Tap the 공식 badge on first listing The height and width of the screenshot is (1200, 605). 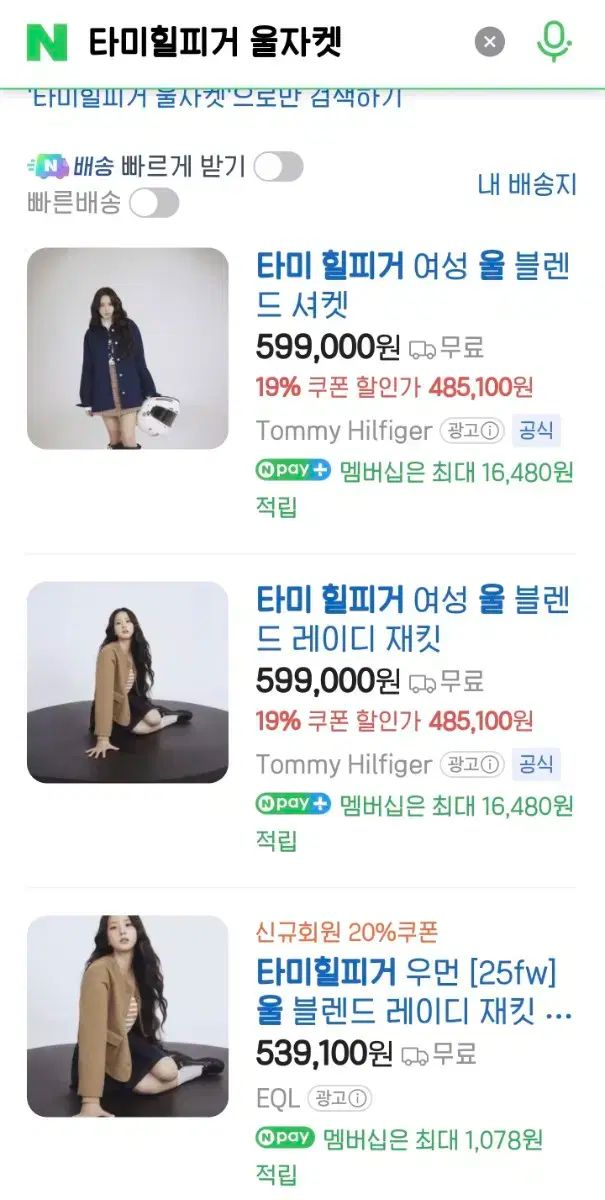tap(536, 431)
